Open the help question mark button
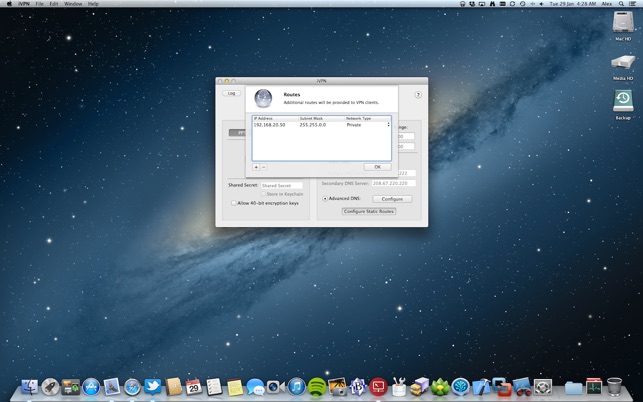Viewport: 643px width, 402px height. (x=418, y=95)
